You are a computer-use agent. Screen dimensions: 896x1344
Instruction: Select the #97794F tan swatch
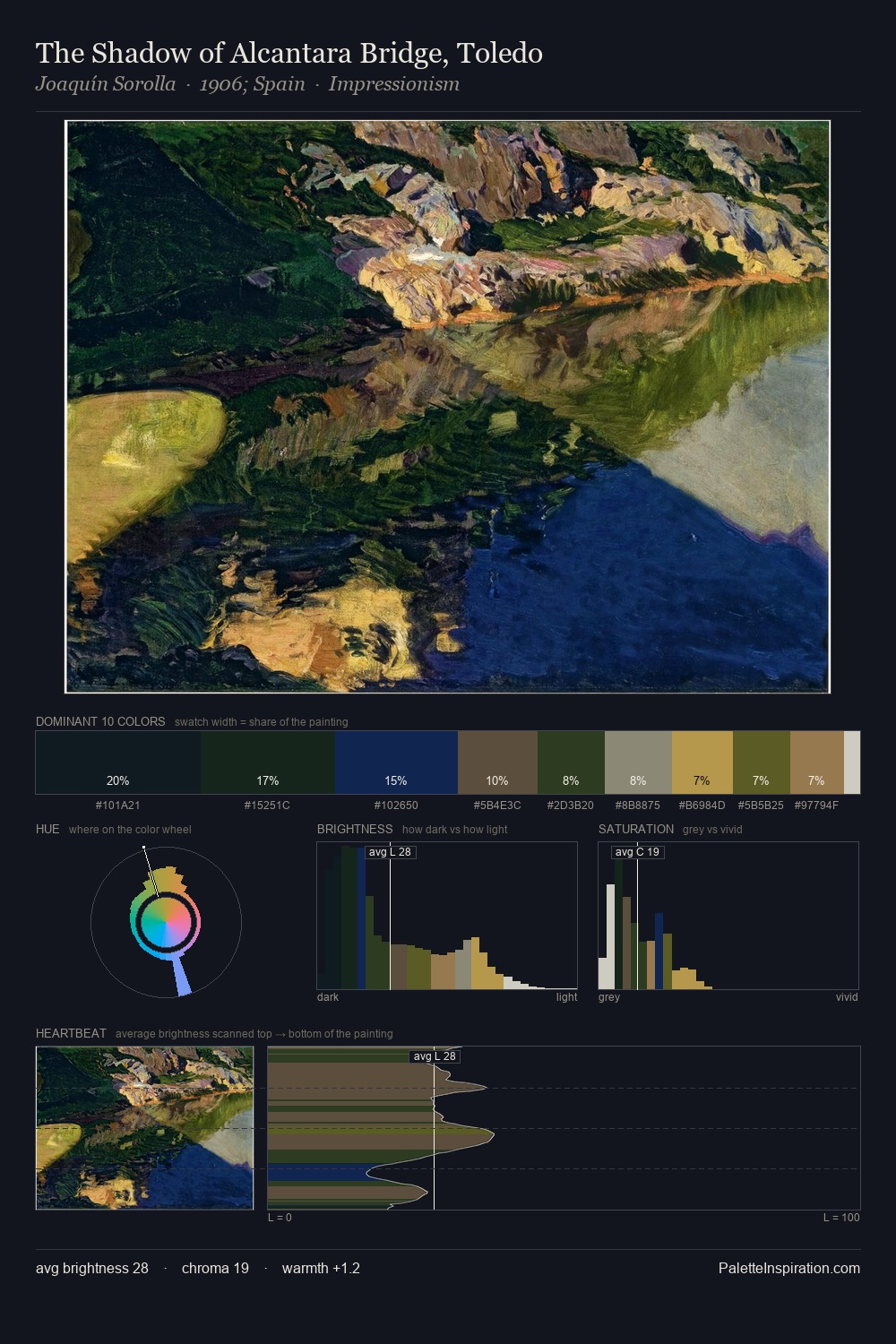(817, 762)
